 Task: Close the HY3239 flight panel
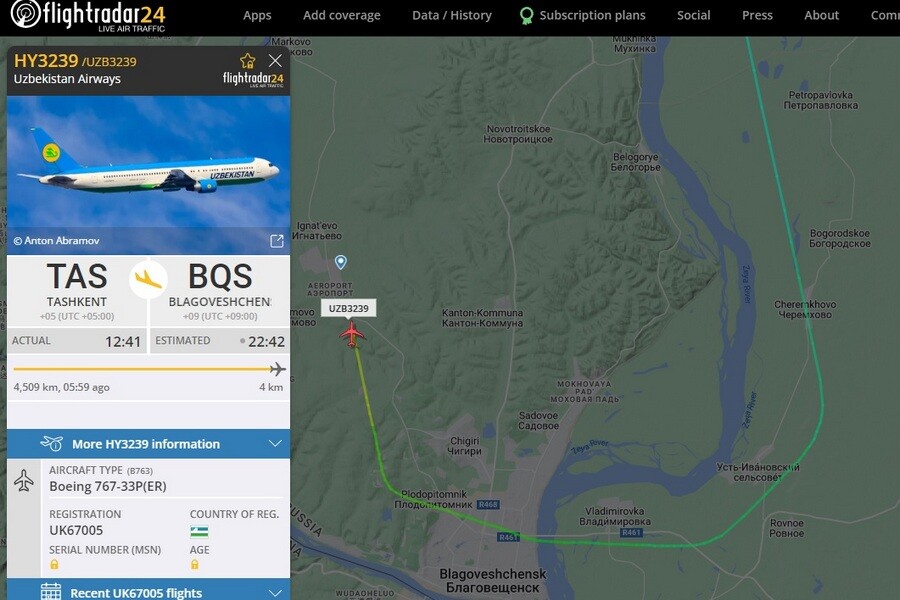click(x=275, y=60)
